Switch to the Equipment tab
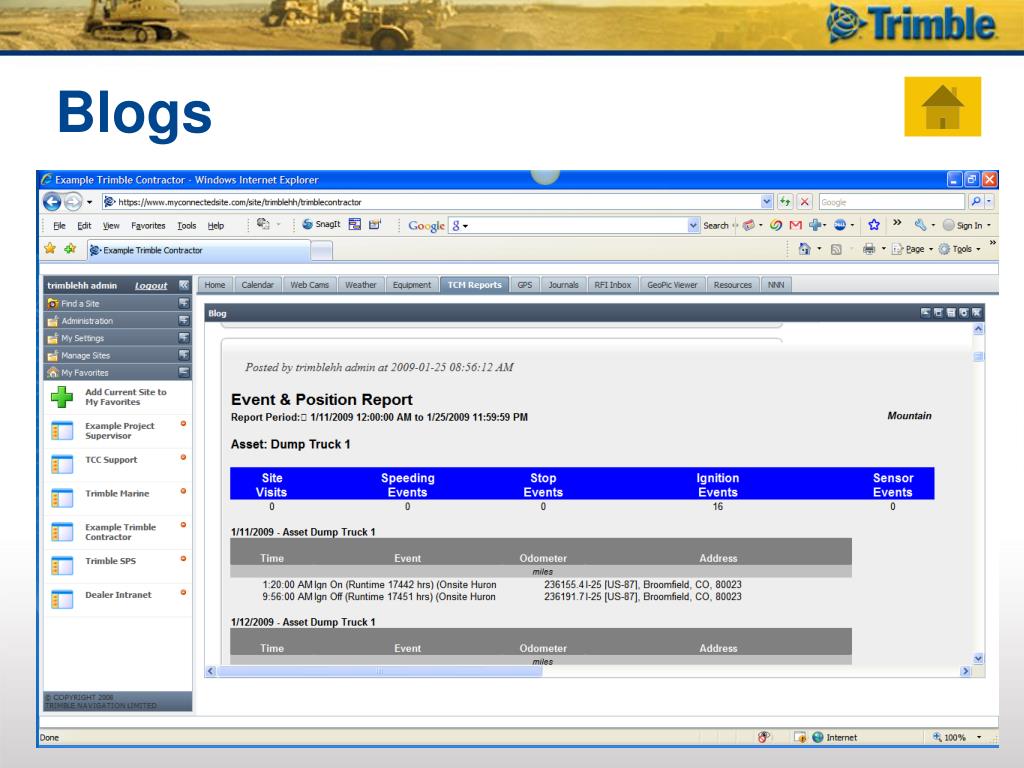1024x768 pixels. [411, 285]
